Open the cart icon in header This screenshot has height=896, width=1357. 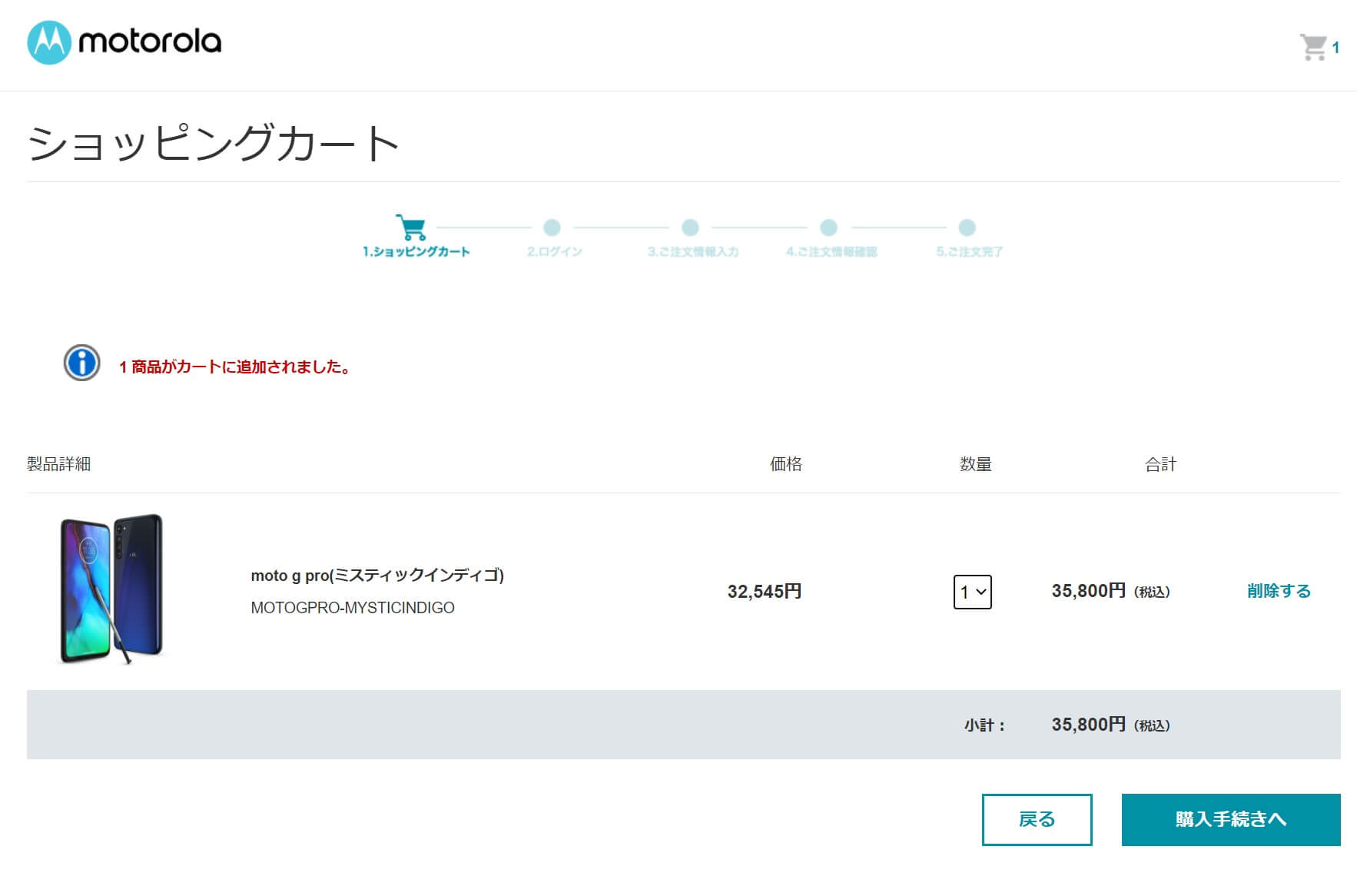point(1313,47)
